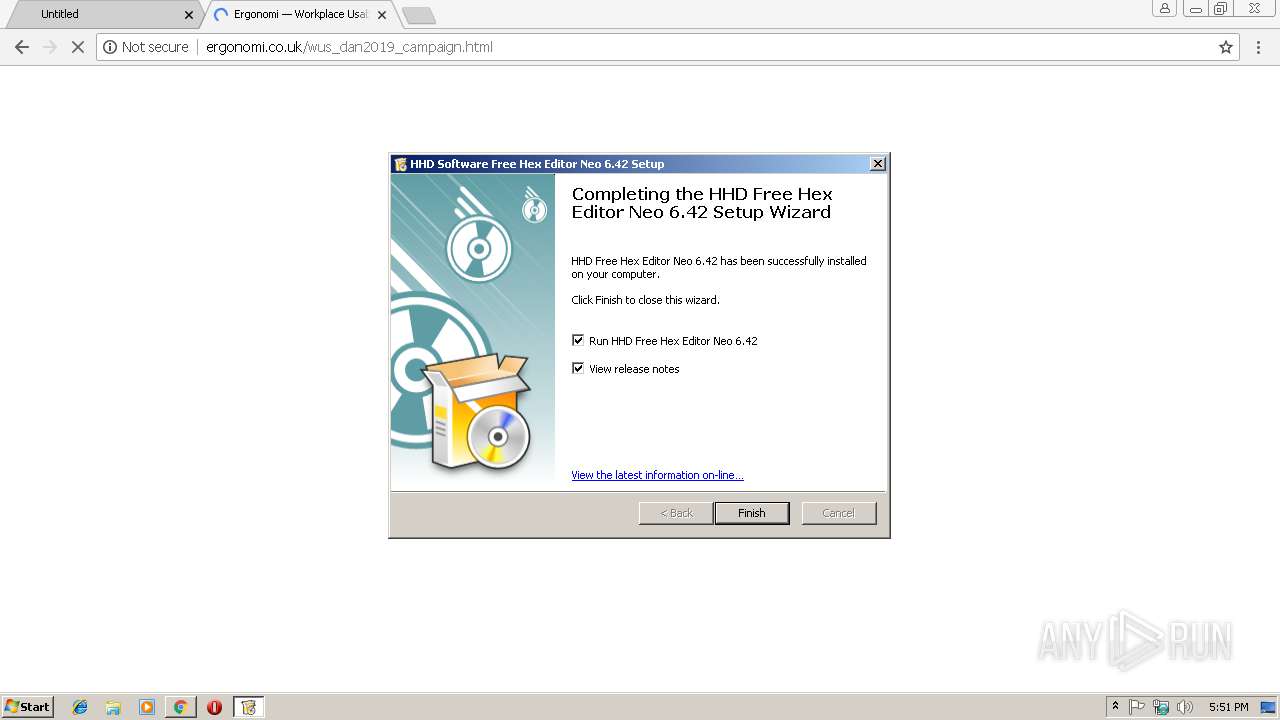
Task: Show hidden system tray icons
Action: [x=1115, y=707]
